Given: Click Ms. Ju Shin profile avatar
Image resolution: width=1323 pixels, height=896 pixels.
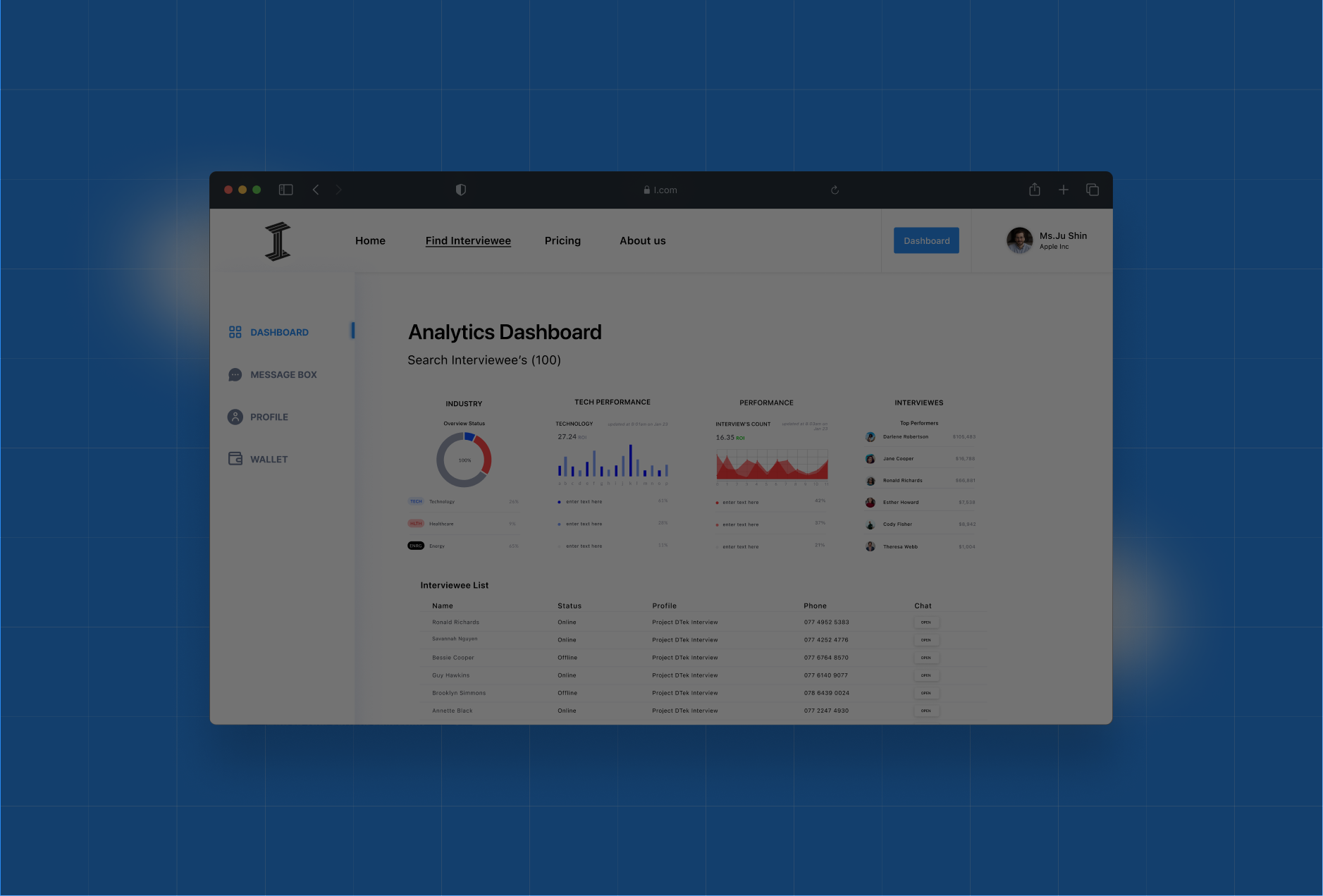Looking at the screenshot, I should pos(1019,240).
